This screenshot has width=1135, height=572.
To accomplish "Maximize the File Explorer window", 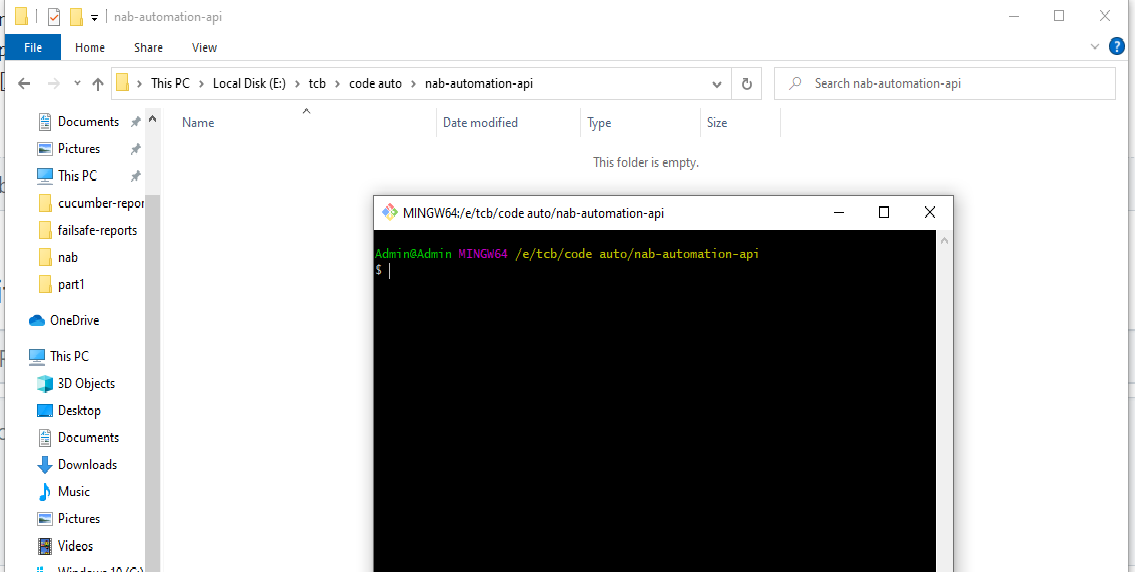I will (x=1059, y=16).
